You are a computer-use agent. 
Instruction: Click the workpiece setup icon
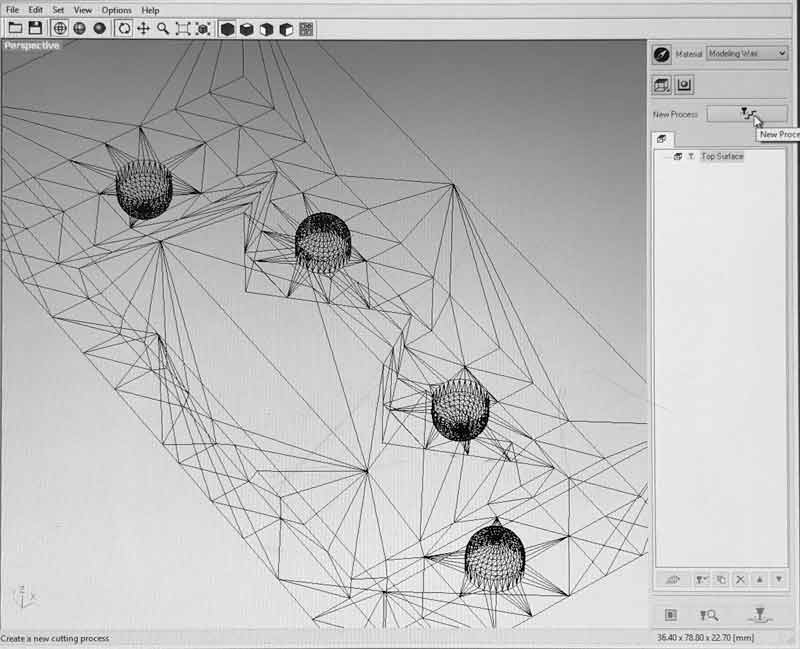click(x=684, y=85)
